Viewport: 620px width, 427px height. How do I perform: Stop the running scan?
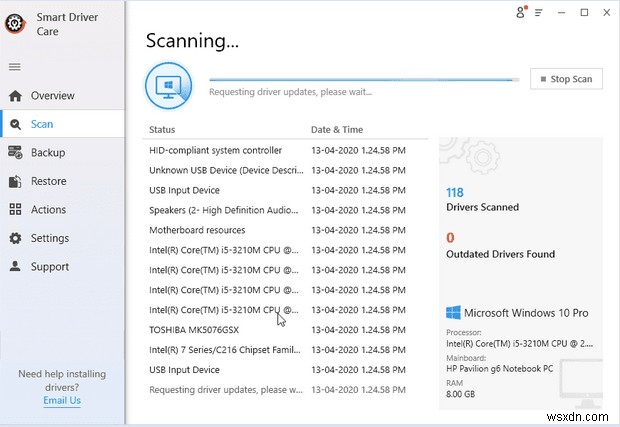coord(566,79)
